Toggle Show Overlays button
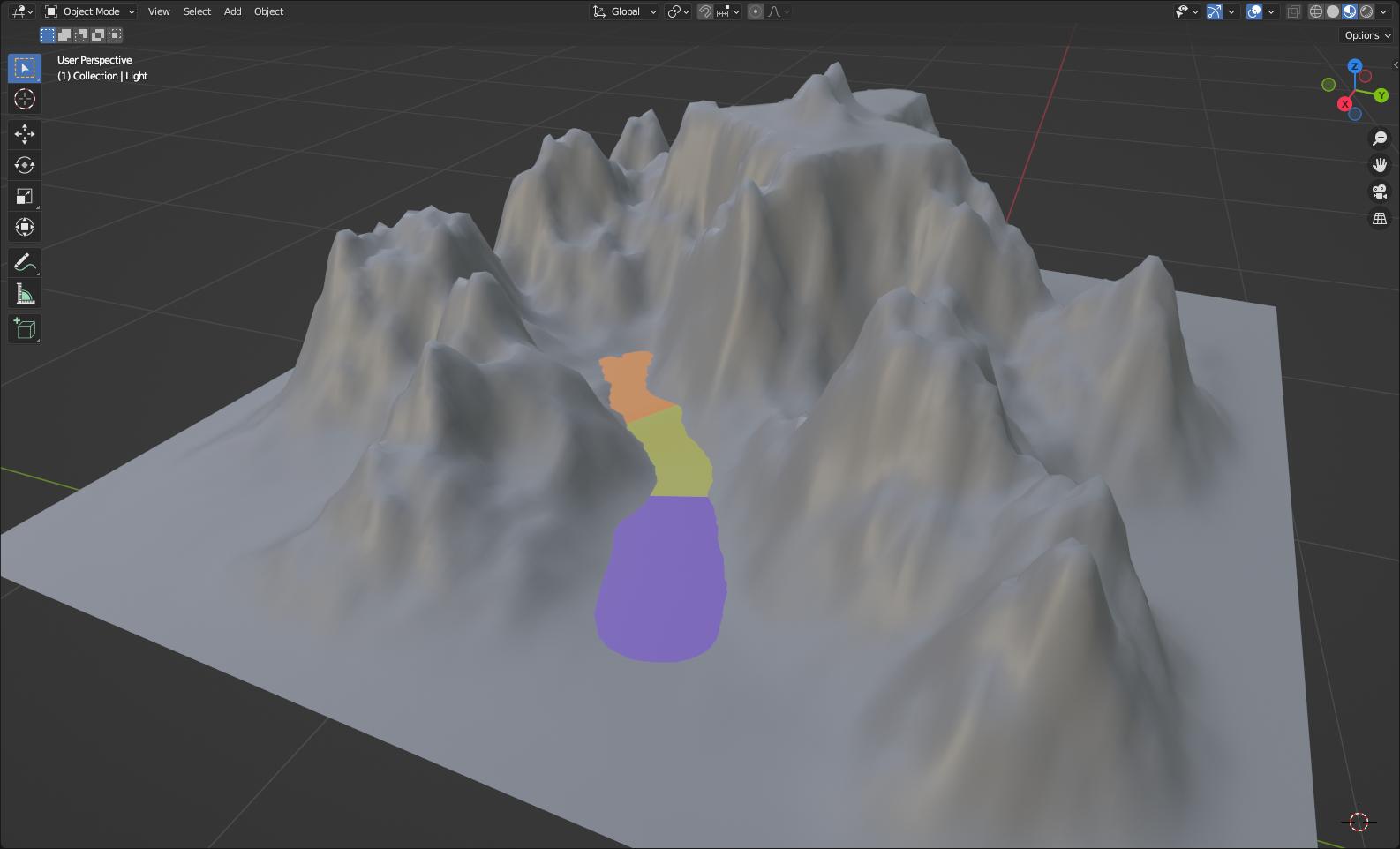1400x849 pixels. click(x=1254, y=11)
